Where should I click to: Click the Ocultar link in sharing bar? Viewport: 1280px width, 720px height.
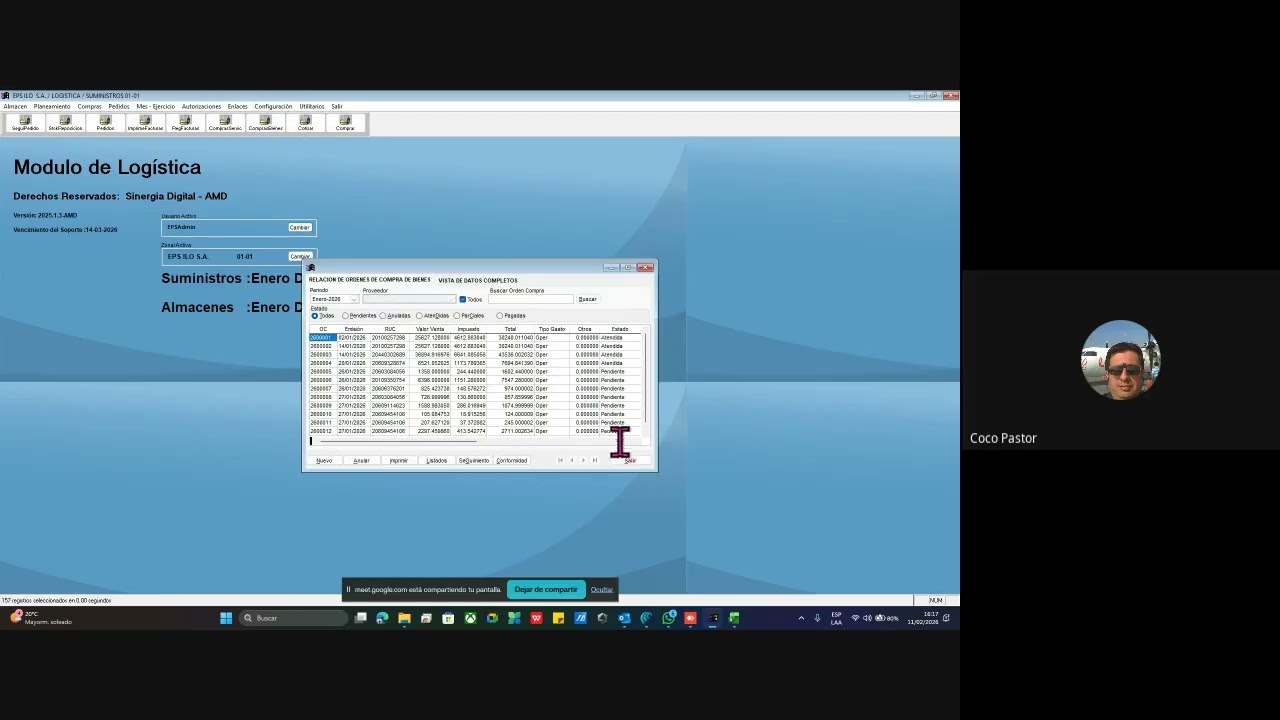pyautogui.click(x=601, y=590)
